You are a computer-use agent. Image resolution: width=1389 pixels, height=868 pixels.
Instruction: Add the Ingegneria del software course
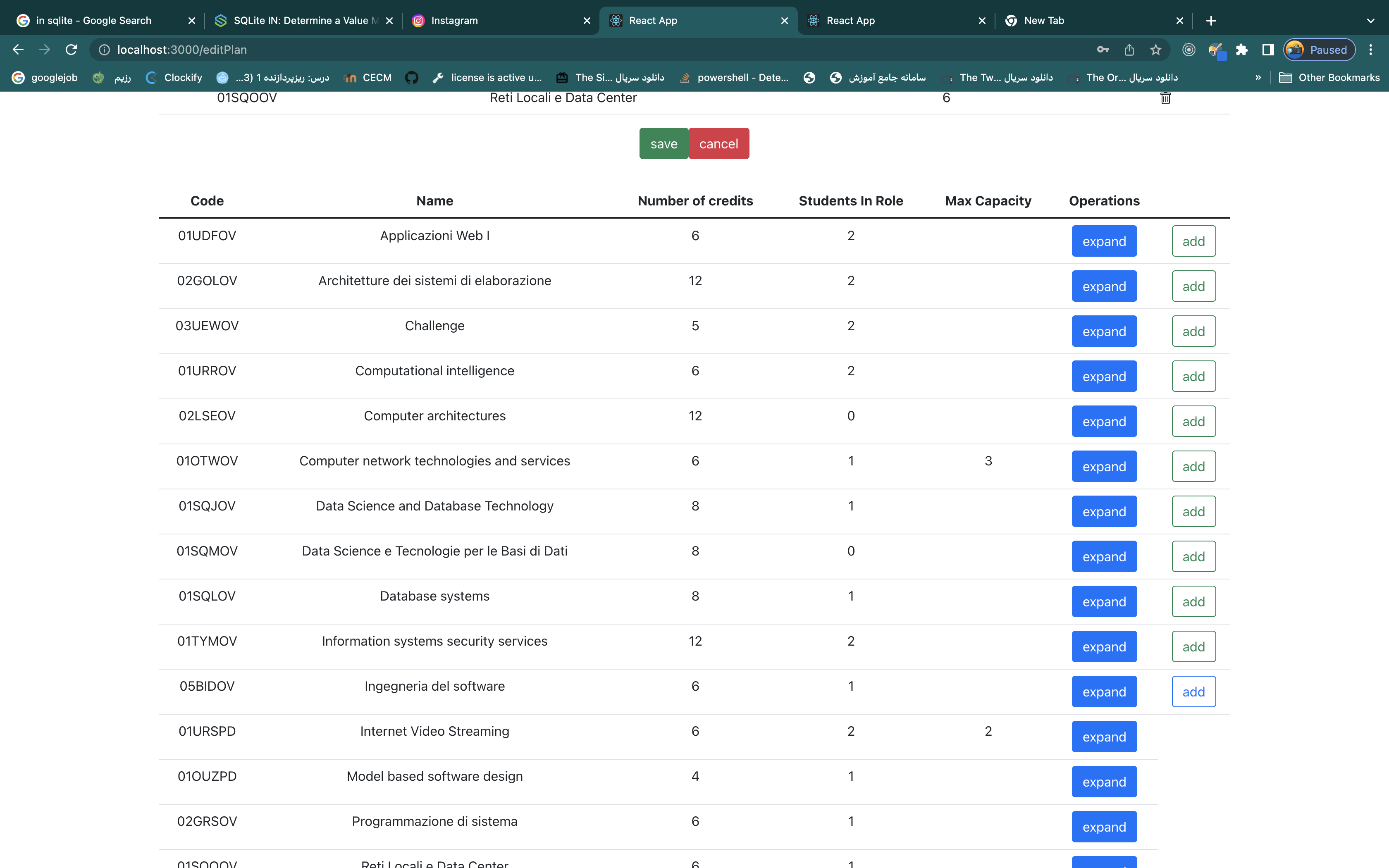[1193, 692]
